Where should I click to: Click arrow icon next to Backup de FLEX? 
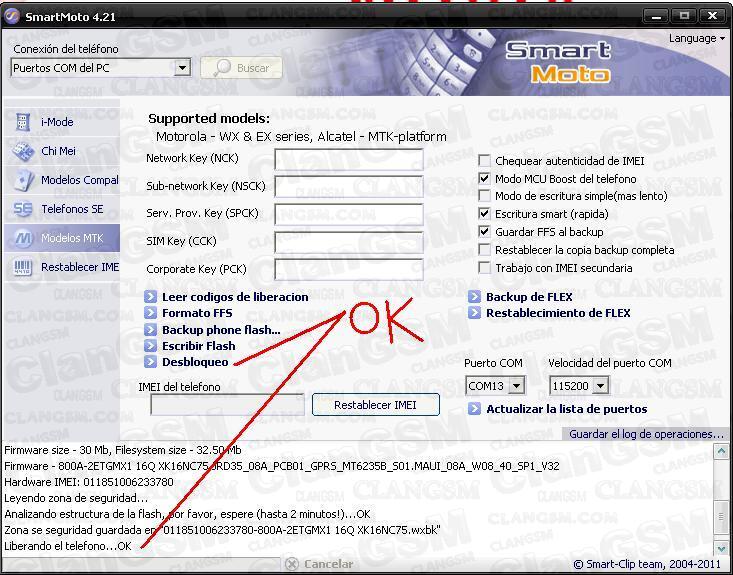[x=475, y=297]
